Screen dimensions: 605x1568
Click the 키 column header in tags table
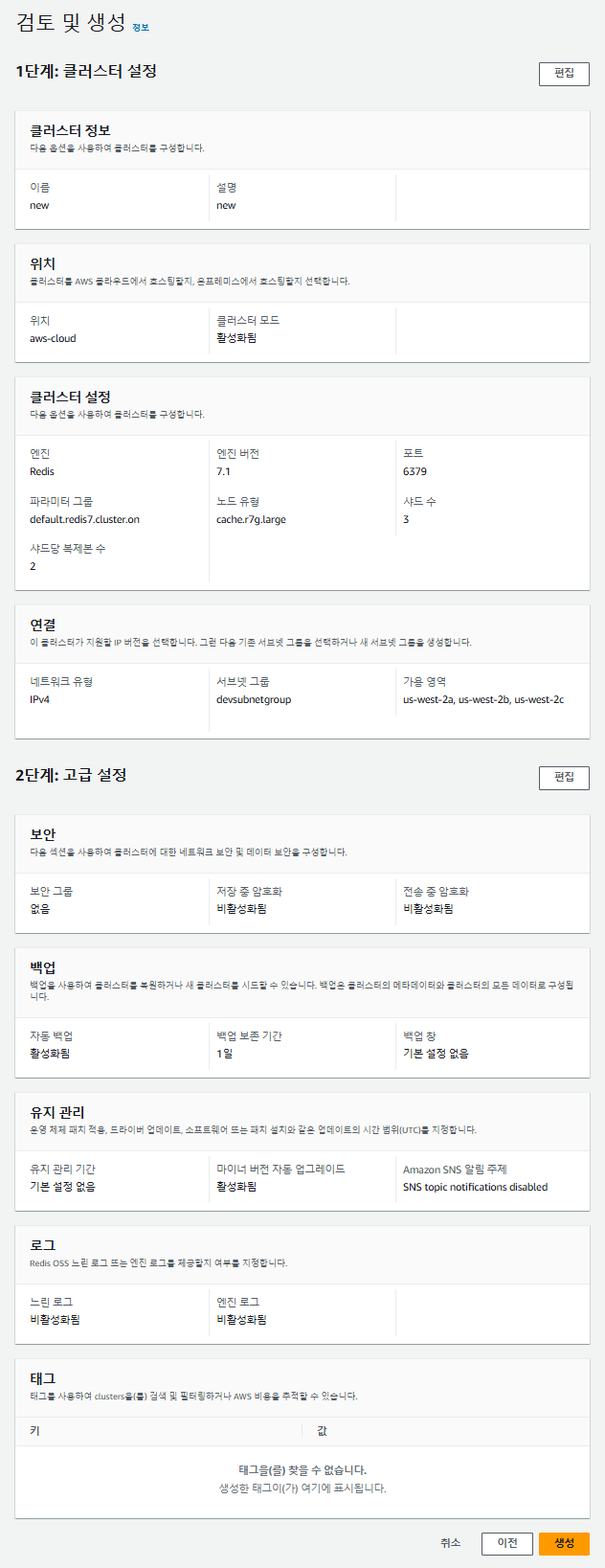click(x=35, y=1431)
